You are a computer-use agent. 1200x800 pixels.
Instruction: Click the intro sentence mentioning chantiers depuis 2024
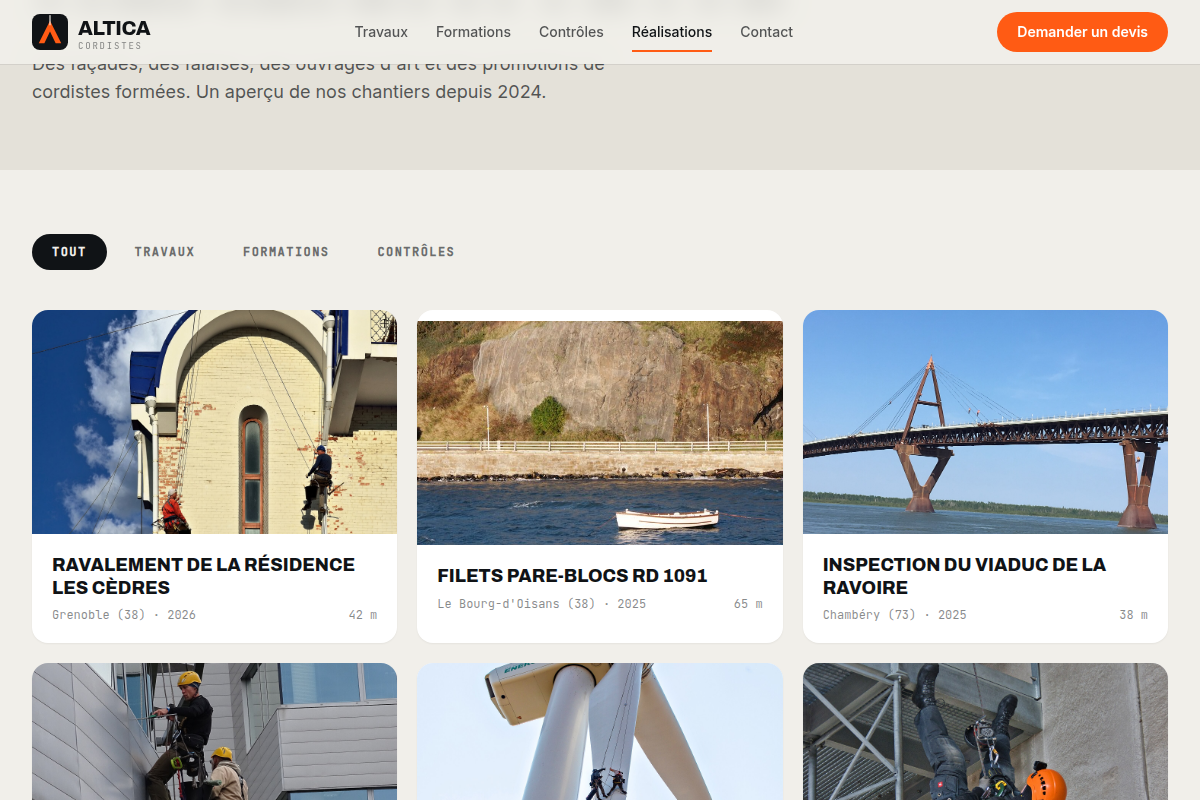pyautogui.click(x=318, y=78)
